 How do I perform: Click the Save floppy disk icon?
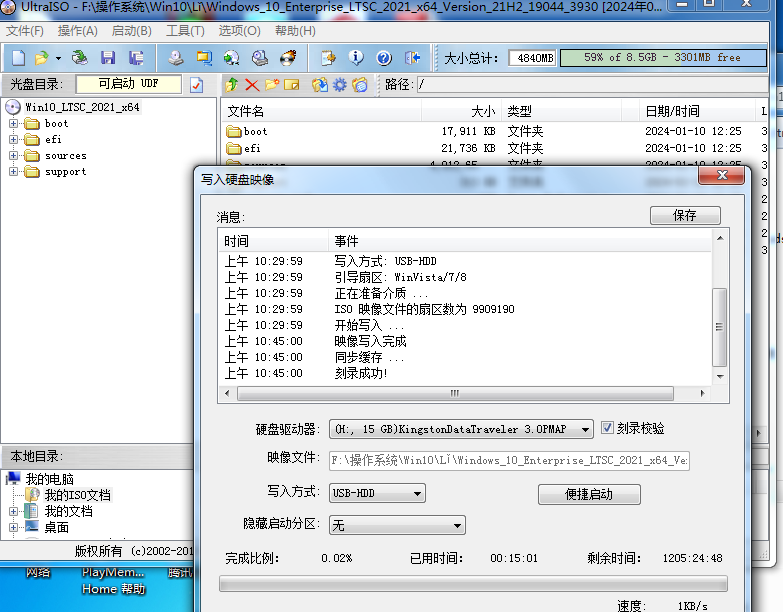[108, 58]
